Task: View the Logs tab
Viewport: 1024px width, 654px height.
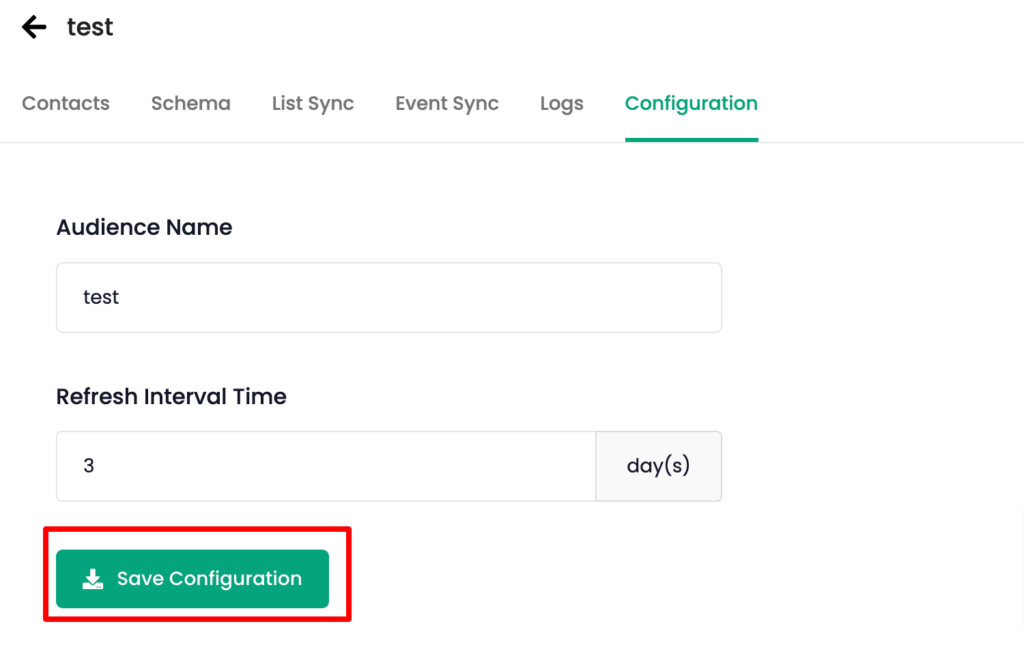Action: [x=562, y=103]
